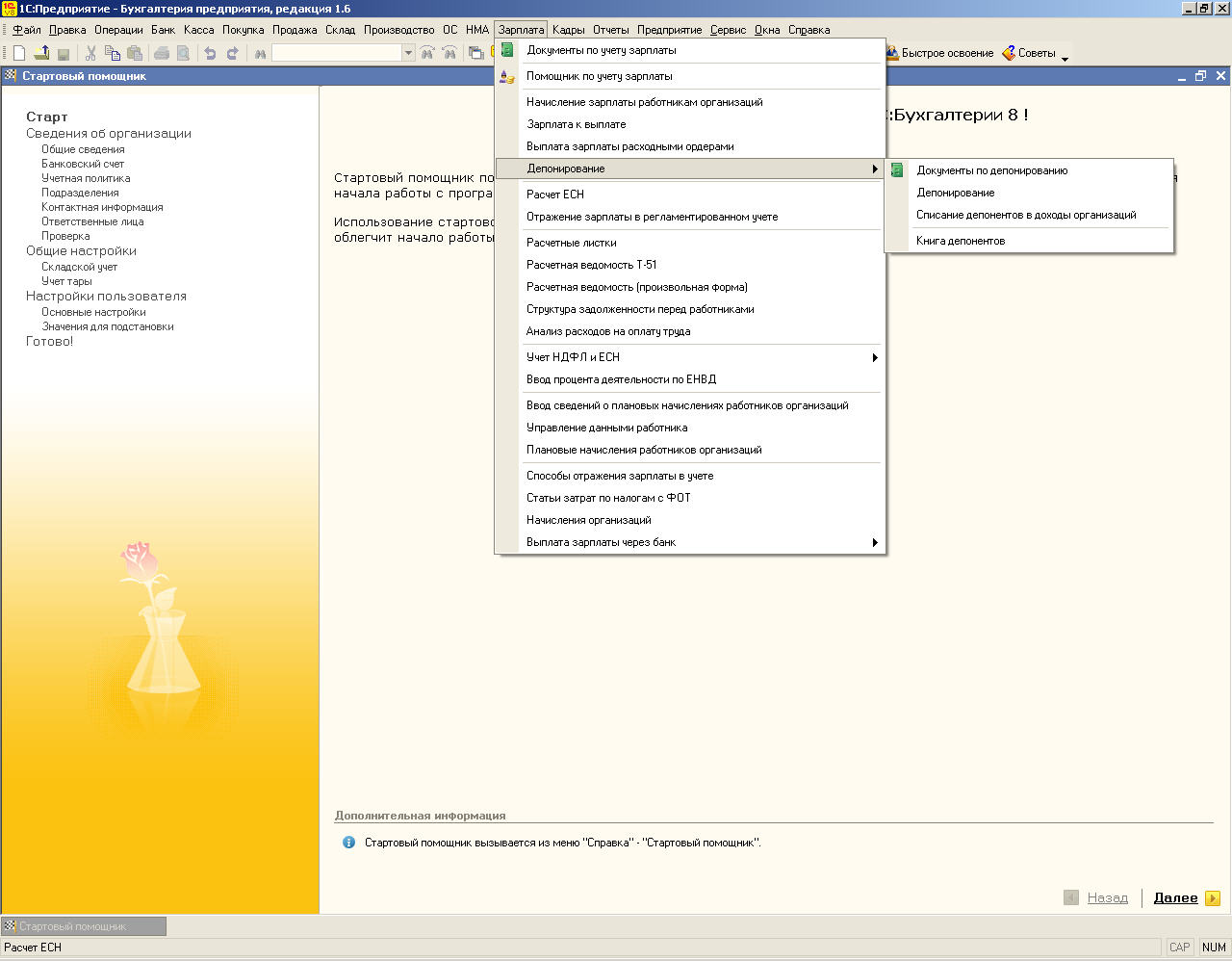1232x961 pixels.
Task: Click the Cut scissors icon
Action: 90,54
